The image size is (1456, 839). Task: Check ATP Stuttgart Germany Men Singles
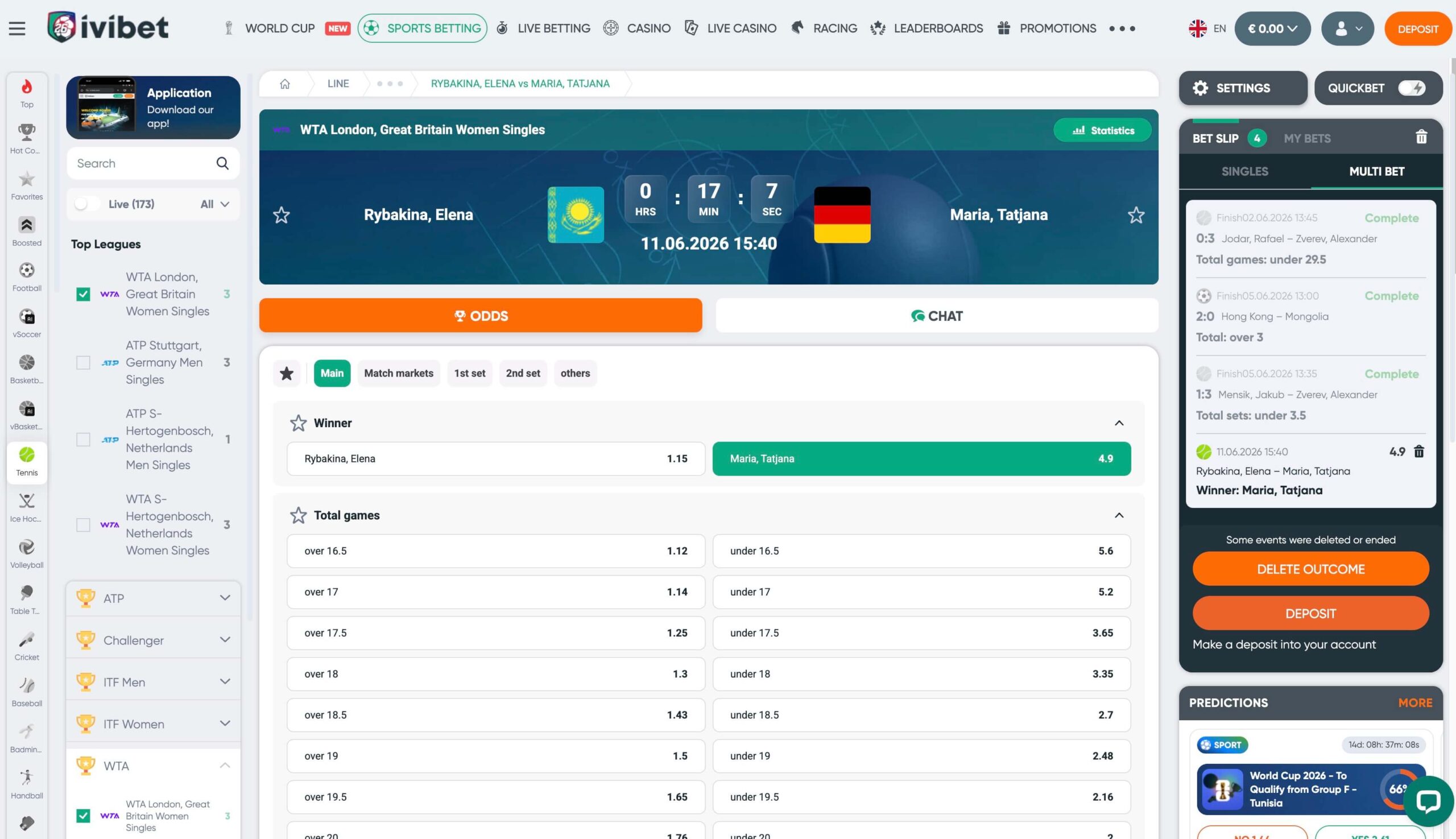point(83,362)
